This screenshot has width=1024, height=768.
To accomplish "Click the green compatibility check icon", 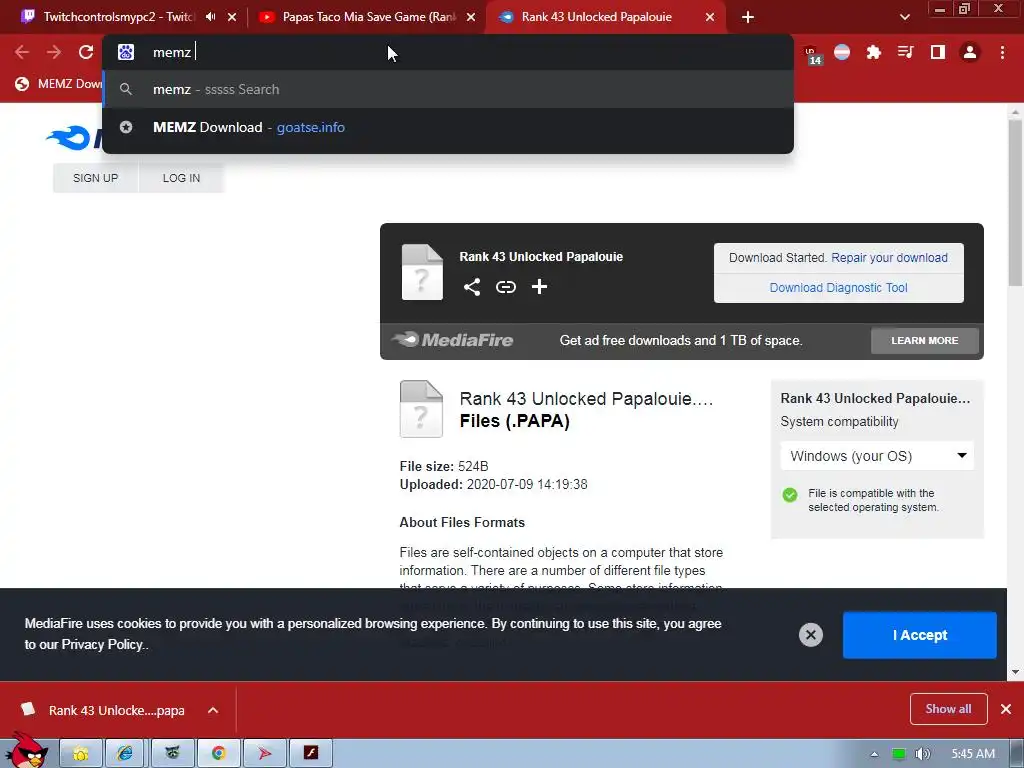I will pos(790,494).
